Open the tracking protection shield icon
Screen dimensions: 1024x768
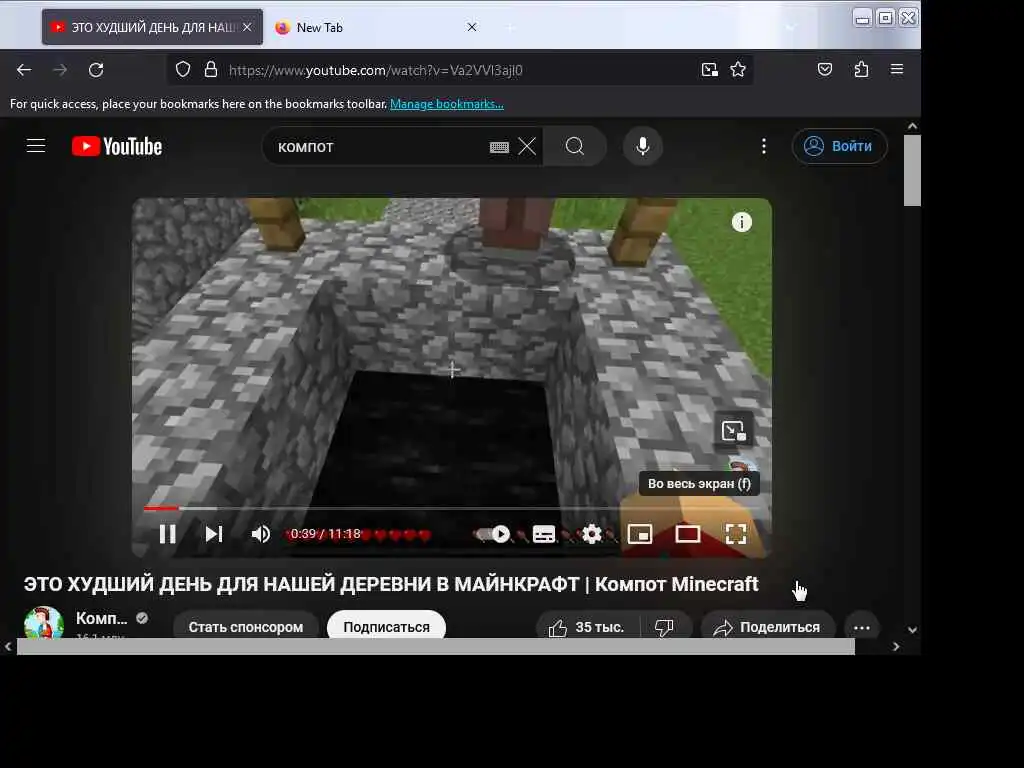point(183,69)
